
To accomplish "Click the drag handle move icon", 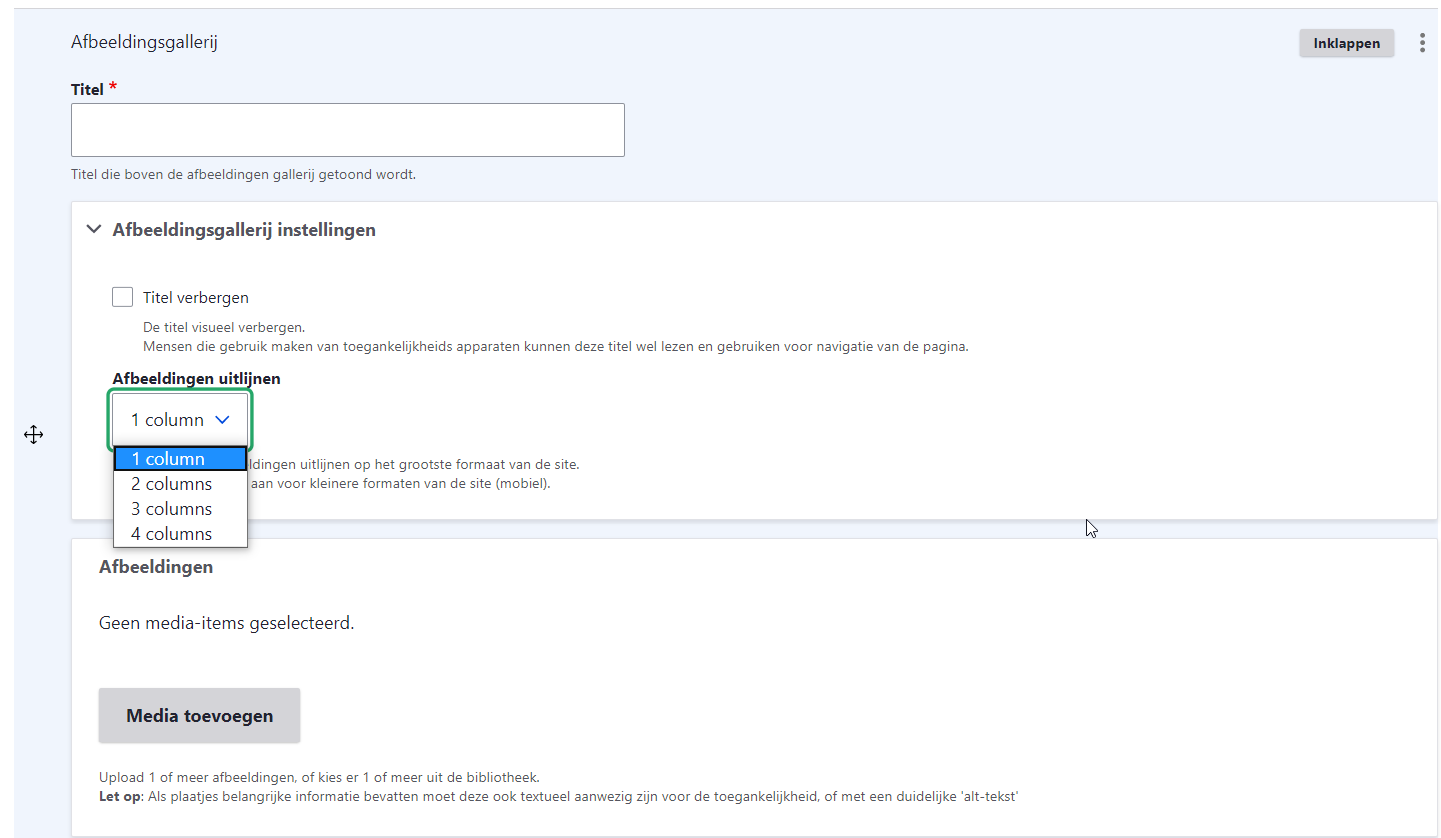I will coord(34,435).
